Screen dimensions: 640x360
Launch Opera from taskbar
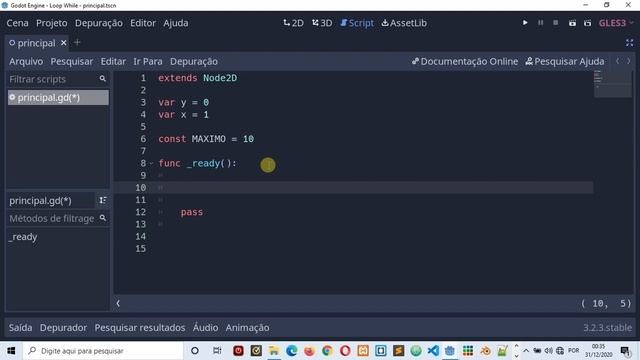345,351
